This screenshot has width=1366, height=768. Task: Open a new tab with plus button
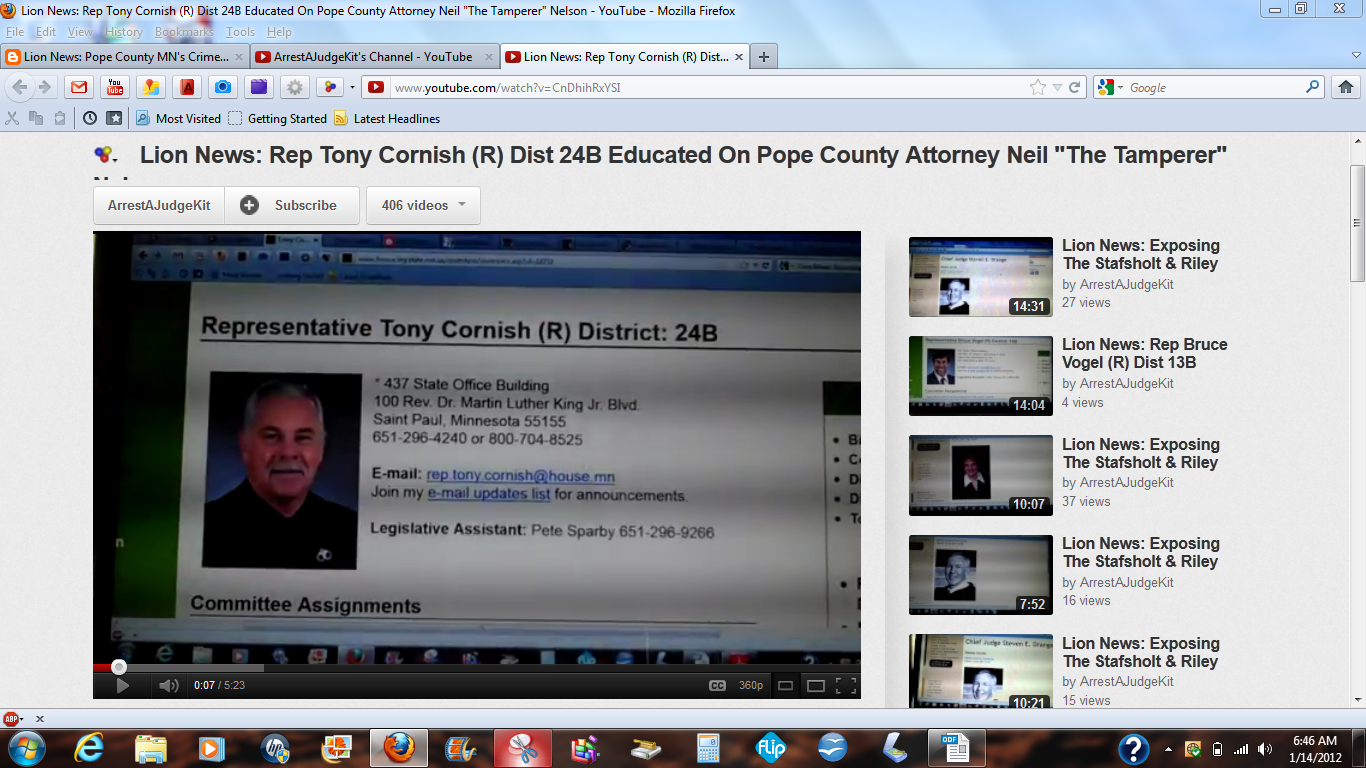pyautogui.click(x=764, y=57)
